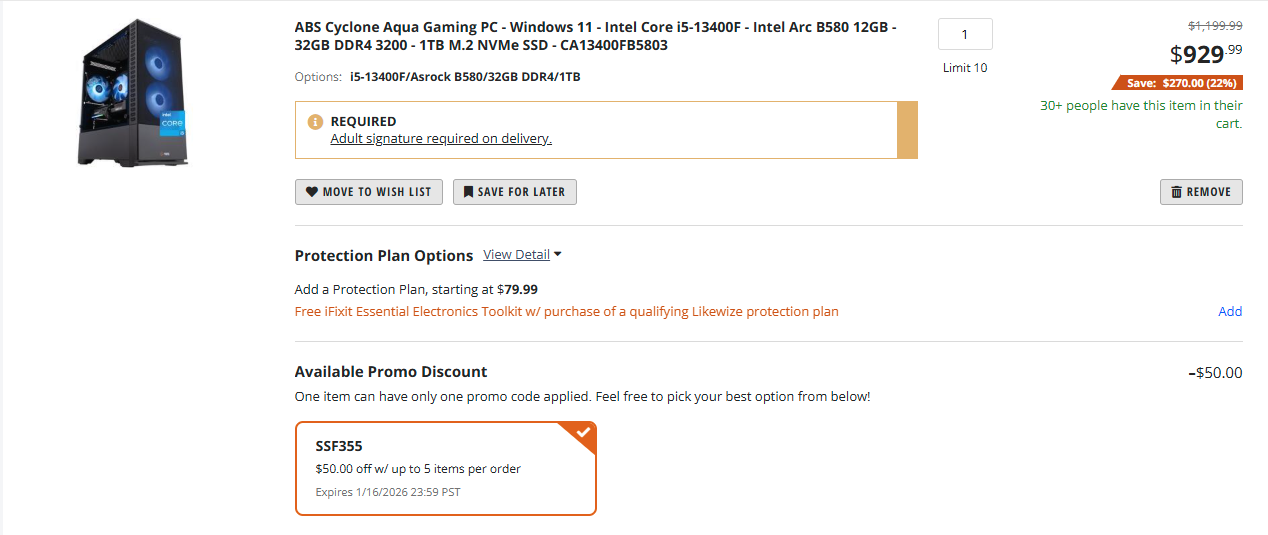Click the Protection Plan Options heading
The image size is (1268, 535).
click(384, 256)
